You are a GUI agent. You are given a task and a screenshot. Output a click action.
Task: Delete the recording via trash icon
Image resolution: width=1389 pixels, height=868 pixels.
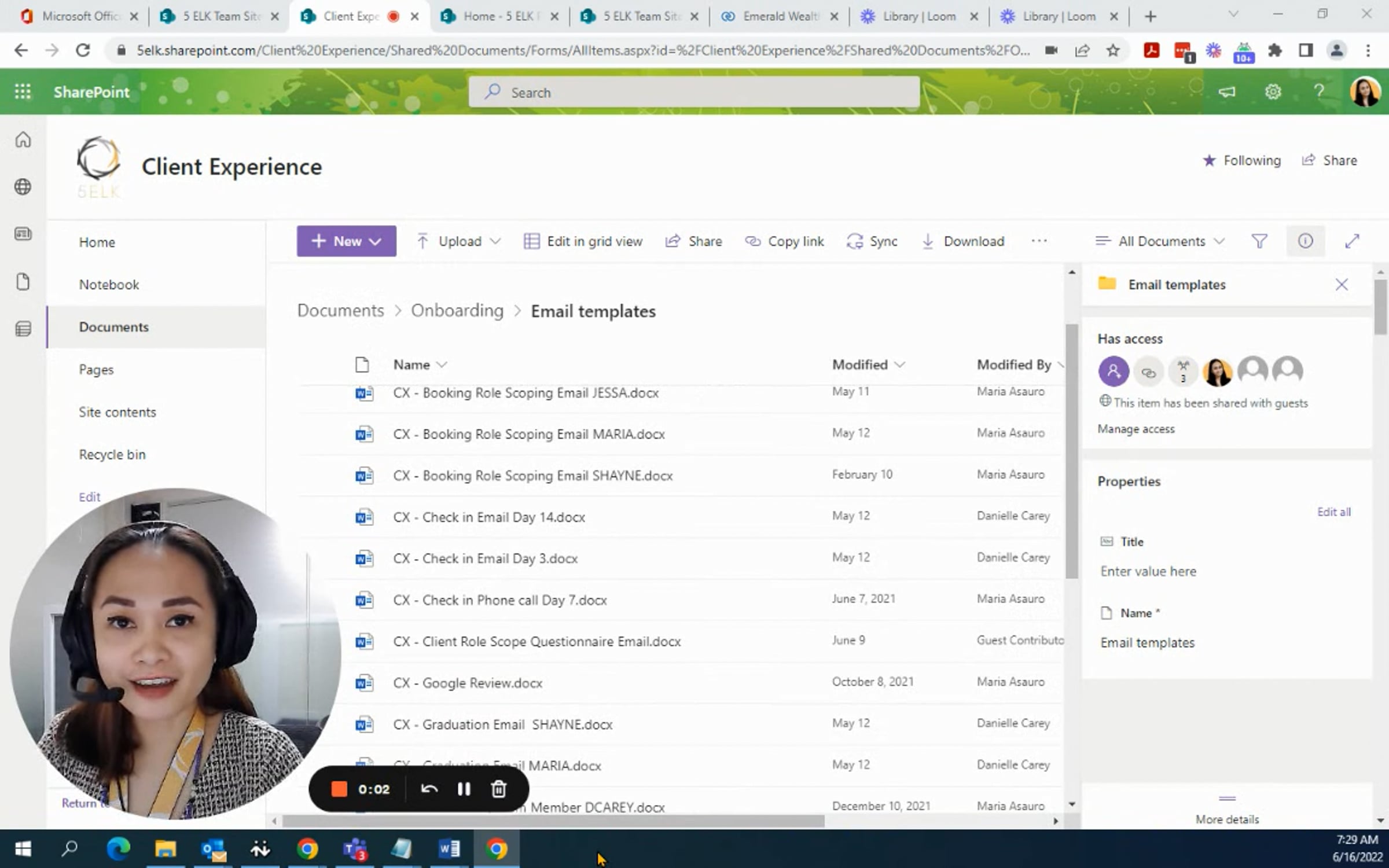[499, 789]
